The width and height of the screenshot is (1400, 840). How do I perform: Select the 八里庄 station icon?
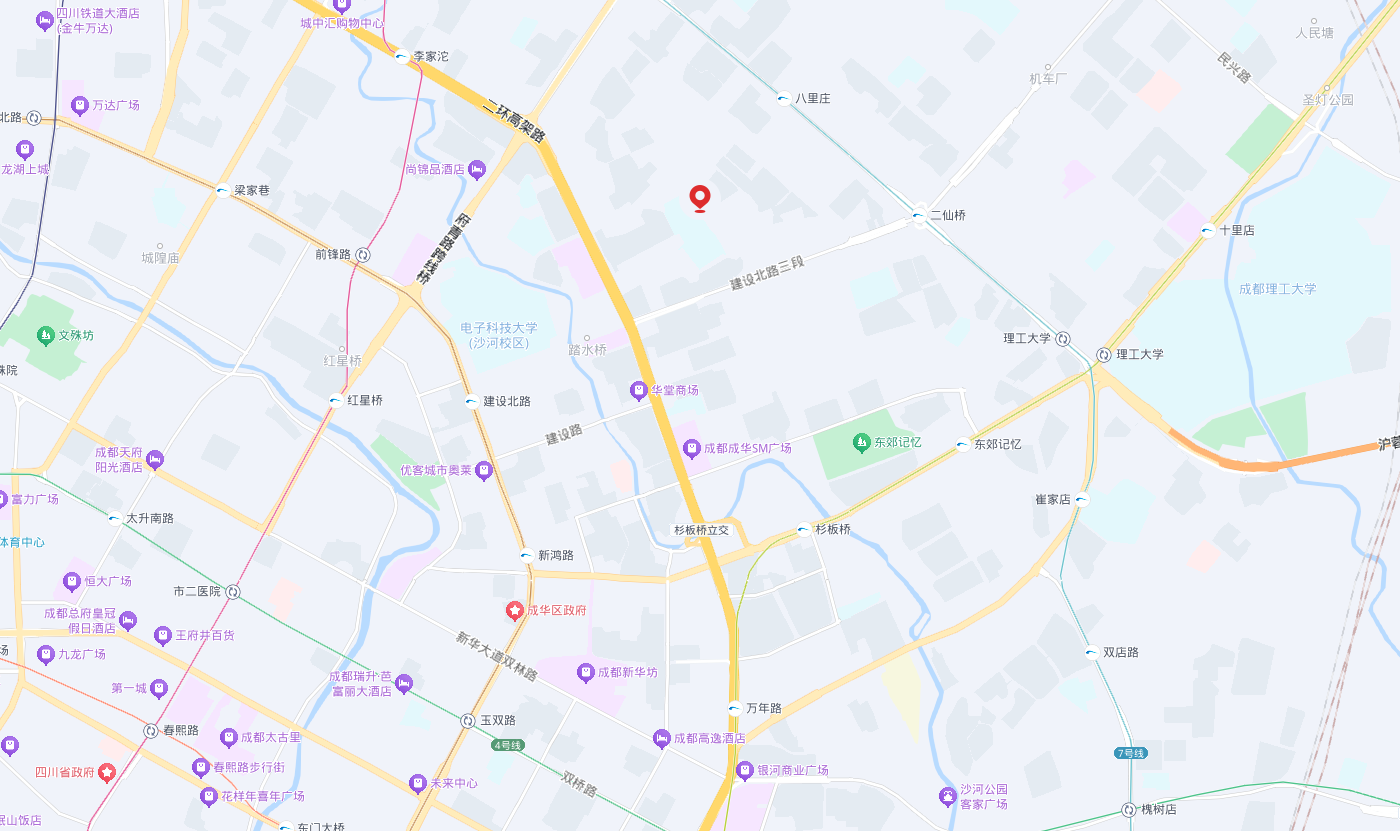pos(783,99)
